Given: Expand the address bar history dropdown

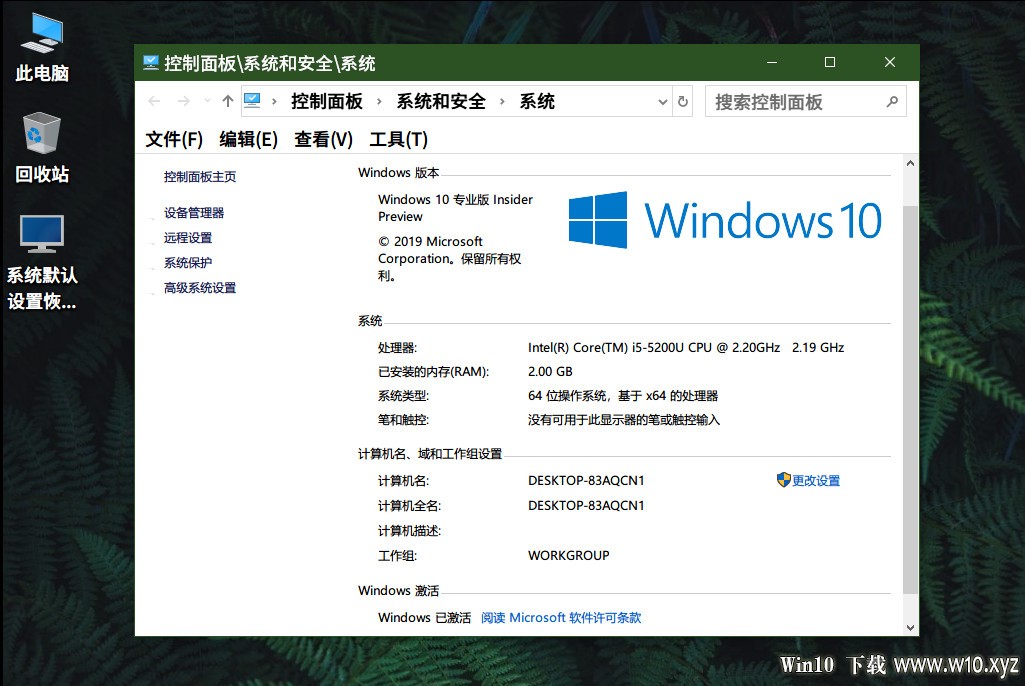Looking at the screenshot, I should 662,102.
